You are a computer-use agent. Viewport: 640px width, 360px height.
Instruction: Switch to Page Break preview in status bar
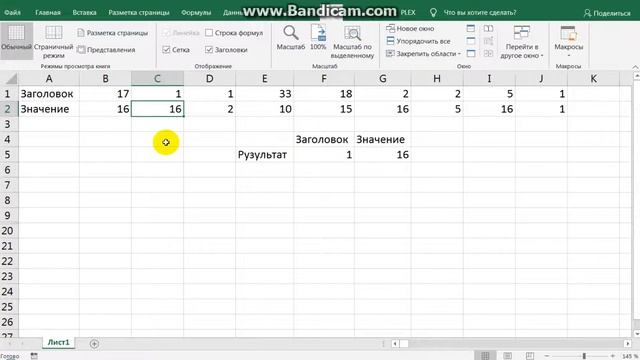pos(530,356)
